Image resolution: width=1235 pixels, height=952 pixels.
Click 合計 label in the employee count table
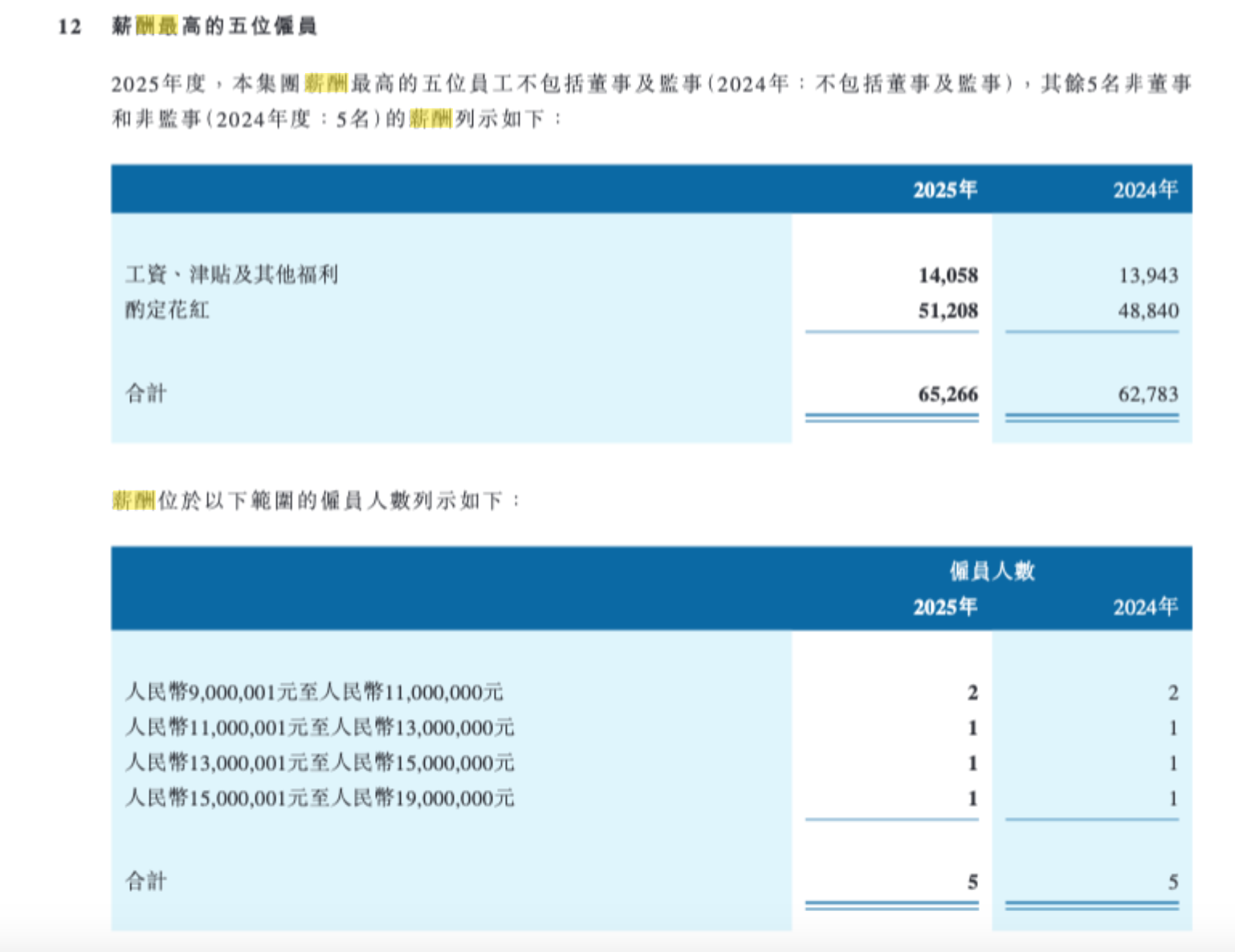pyautogui.click(x=146, y=882)
